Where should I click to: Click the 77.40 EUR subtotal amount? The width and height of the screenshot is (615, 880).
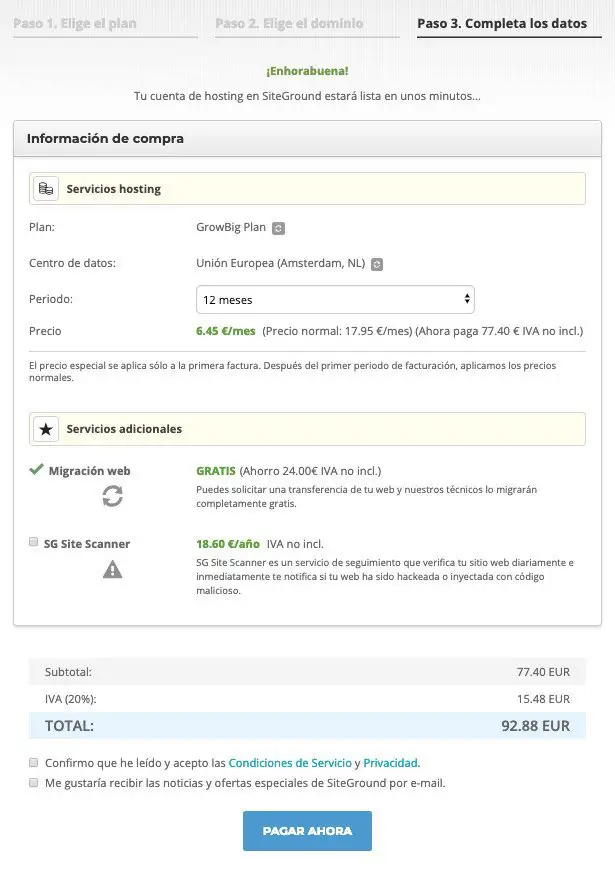click(x=543, y=672)
